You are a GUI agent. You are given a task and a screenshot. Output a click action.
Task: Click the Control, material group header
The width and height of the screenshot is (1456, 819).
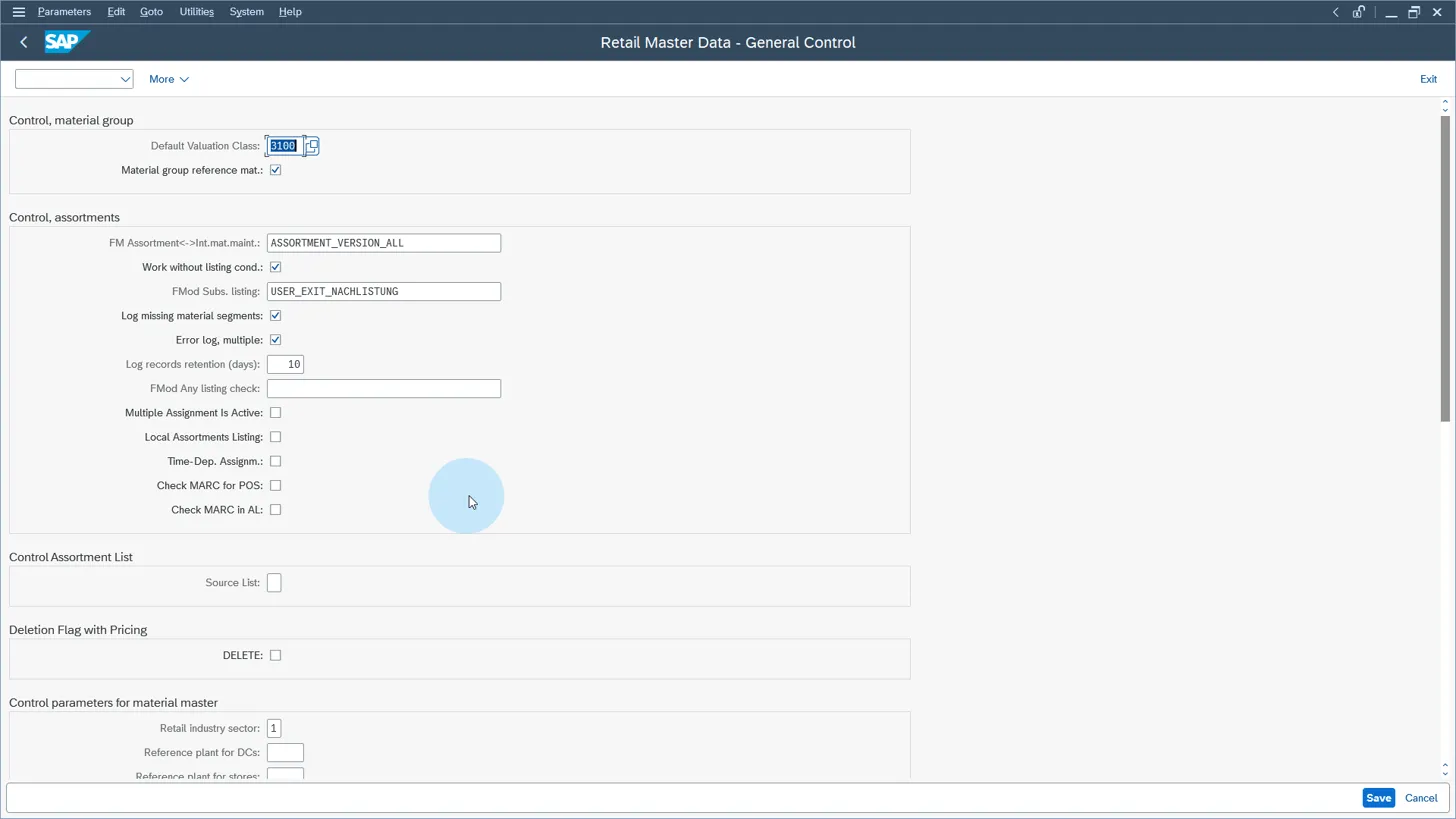pos(71,120)
